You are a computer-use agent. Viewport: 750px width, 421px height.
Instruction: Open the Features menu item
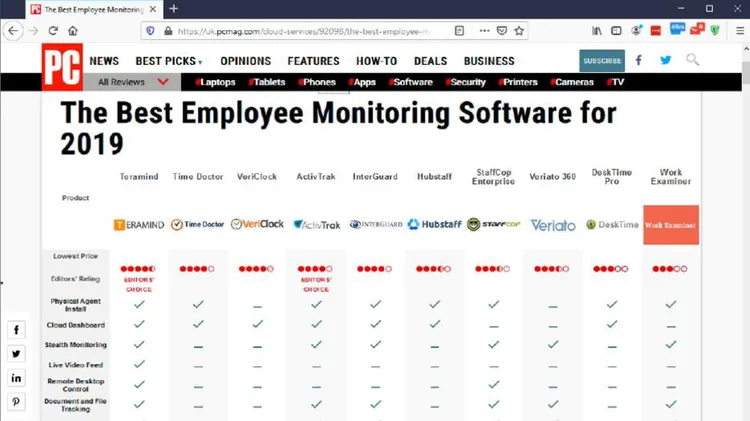pos(313,61)
